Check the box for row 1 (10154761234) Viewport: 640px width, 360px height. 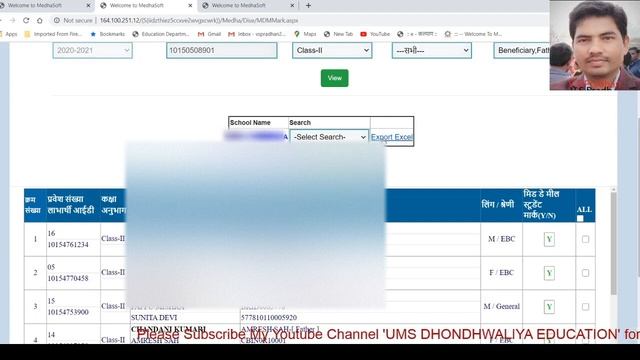(585, 239)
